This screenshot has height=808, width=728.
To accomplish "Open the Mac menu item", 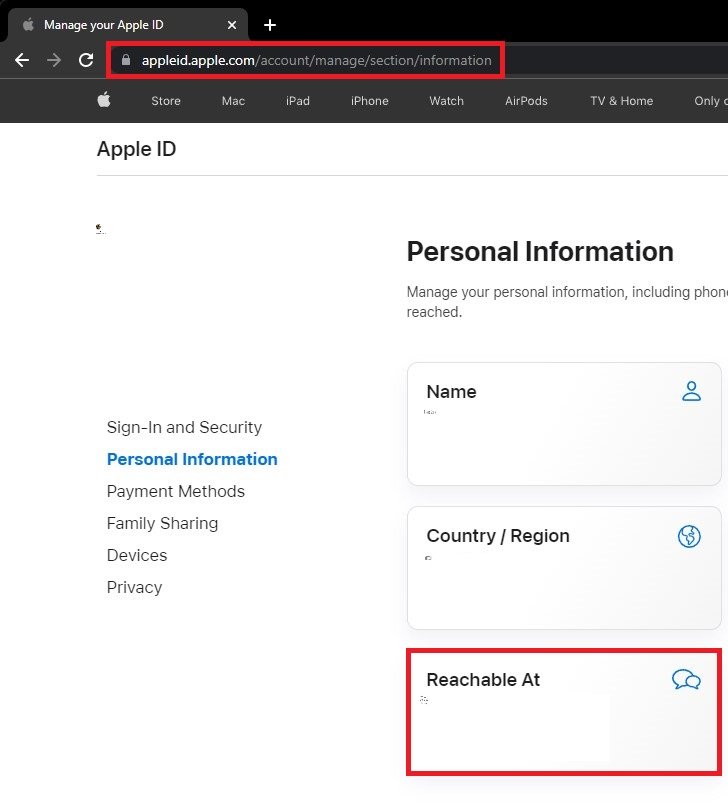I will 233,101.
